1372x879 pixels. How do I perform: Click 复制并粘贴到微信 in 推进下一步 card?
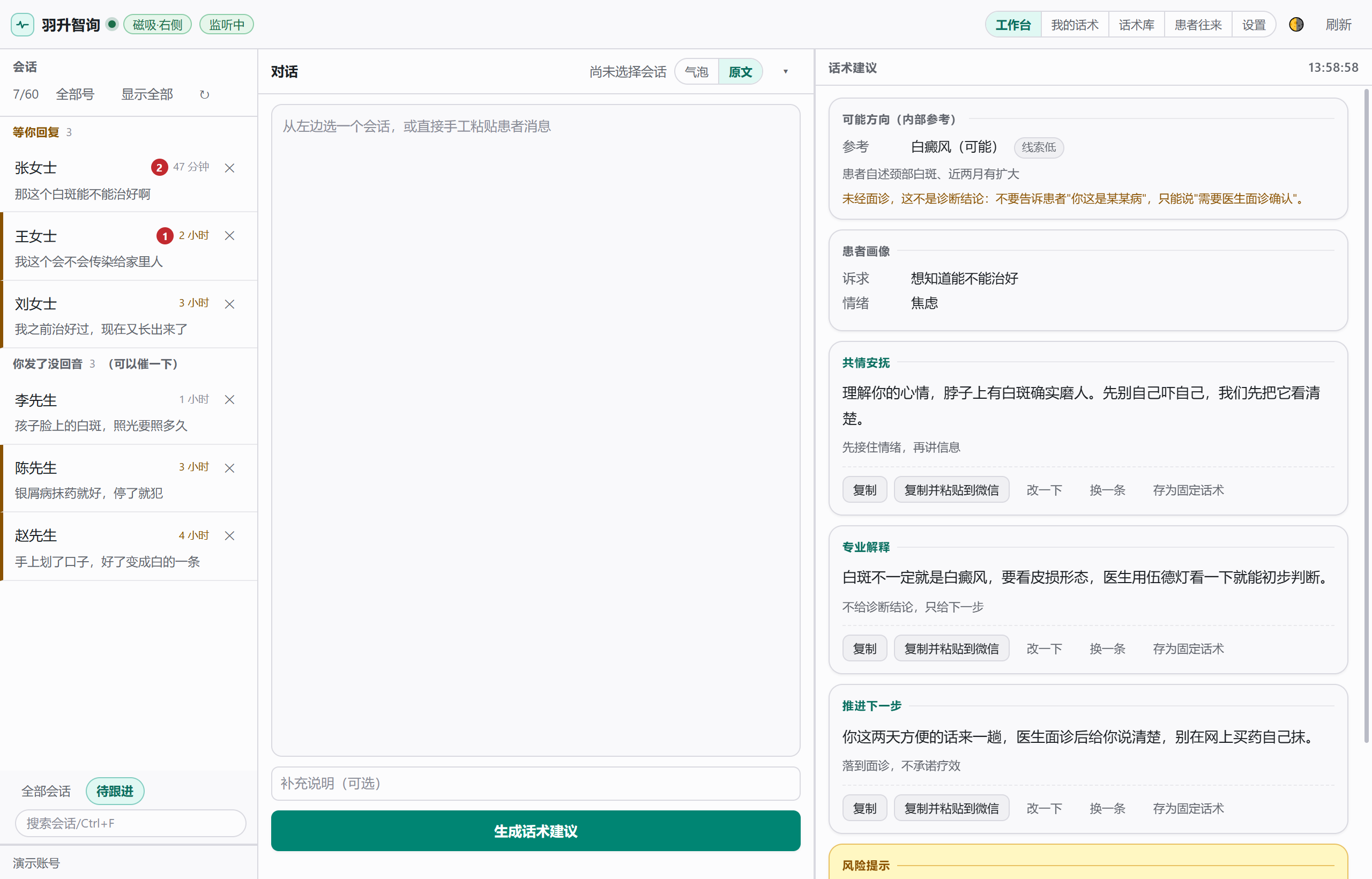point(951,808)
